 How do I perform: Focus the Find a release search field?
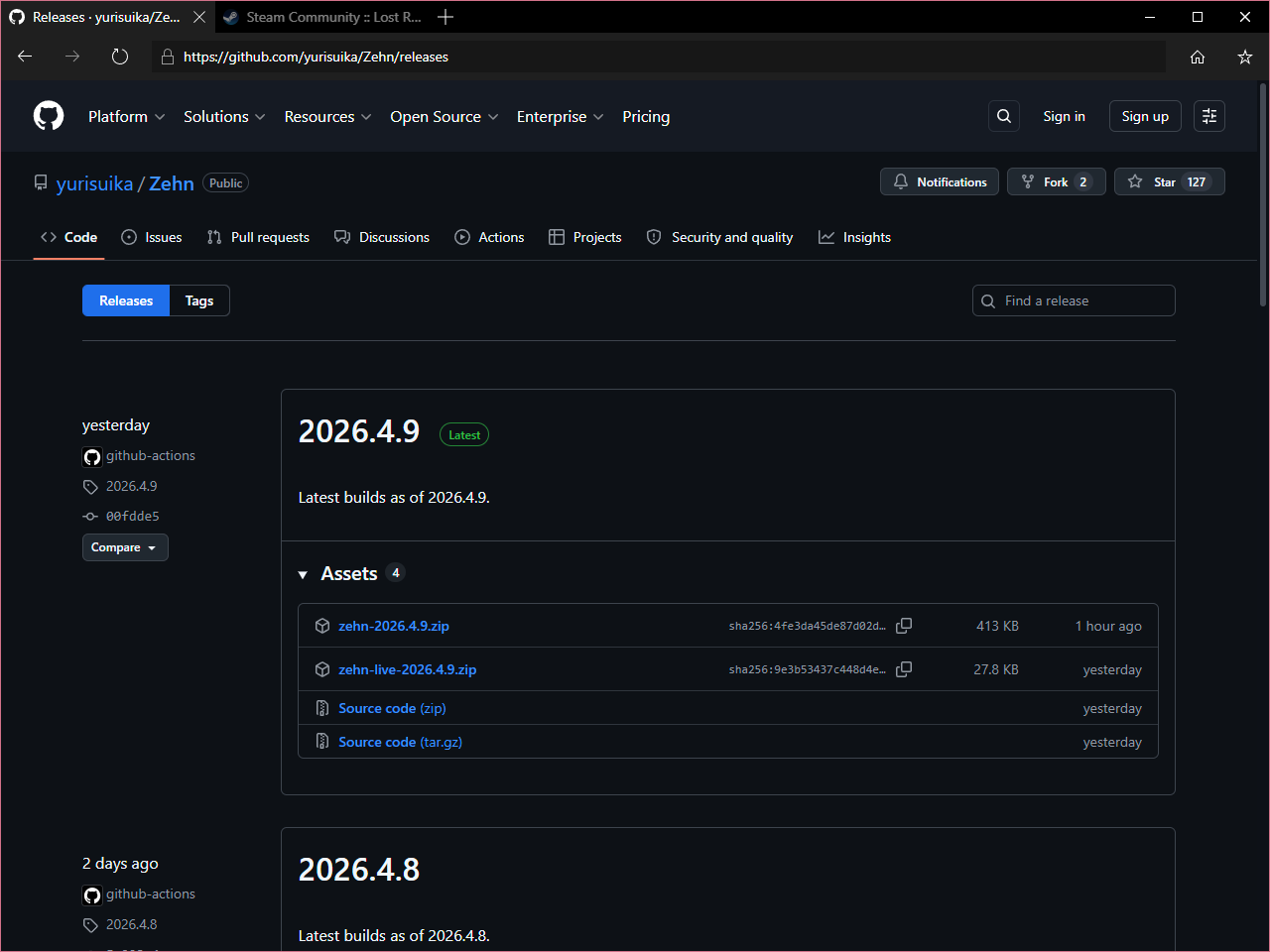[1074, 300]
